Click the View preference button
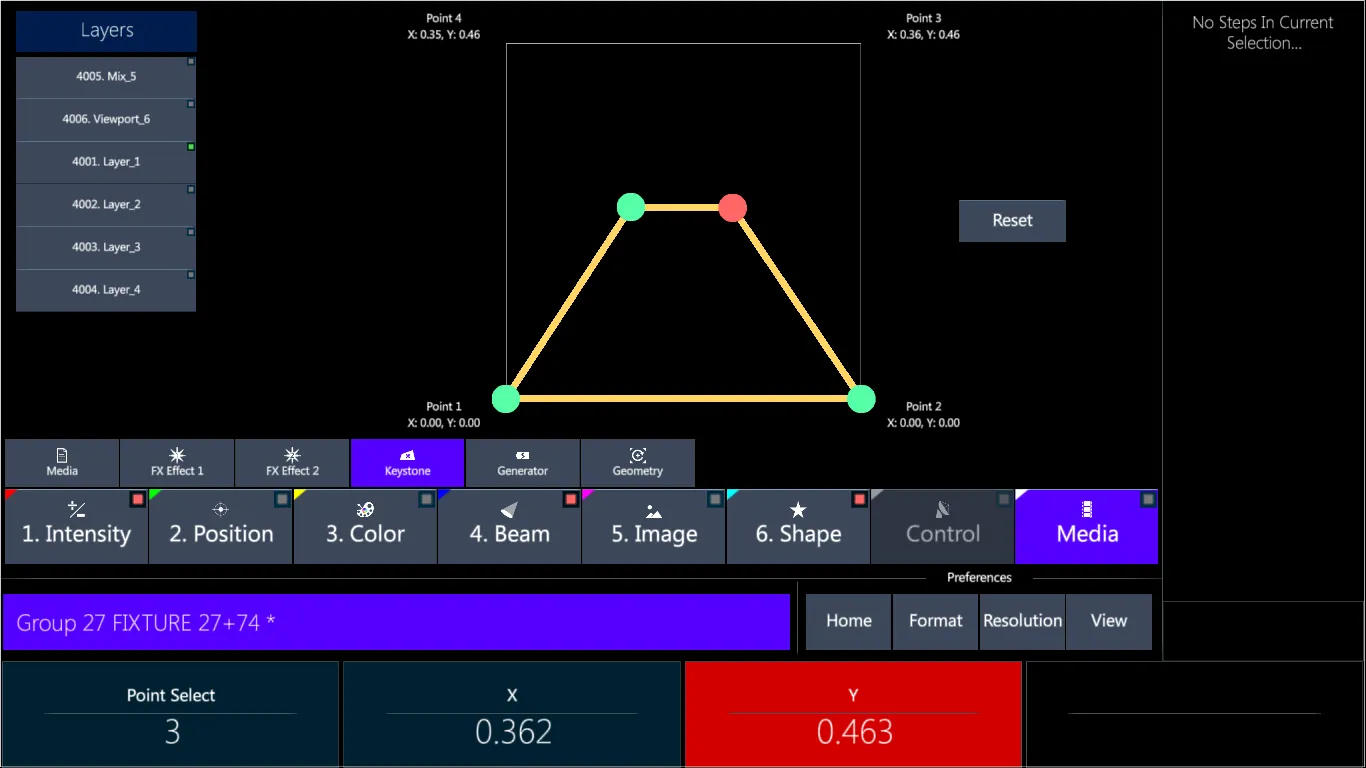The height and width of the screenshot is (768, 1366). coord(1109,622)
